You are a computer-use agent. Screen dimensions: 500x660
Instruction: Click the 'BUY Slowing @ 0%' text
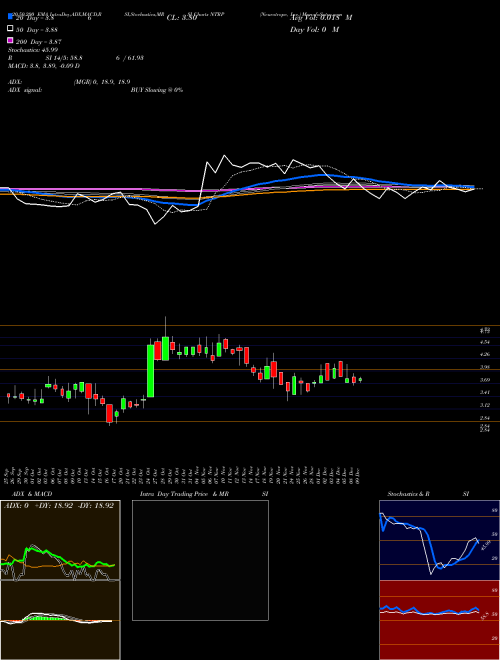coord(157,90)
